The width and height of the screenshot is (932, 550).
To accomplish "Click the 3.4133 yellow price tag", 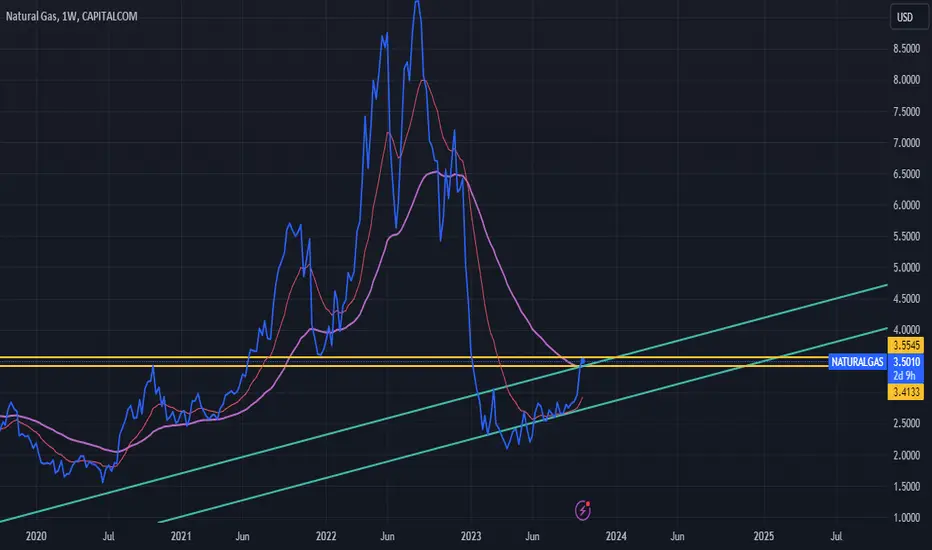I will coord(906,392).
